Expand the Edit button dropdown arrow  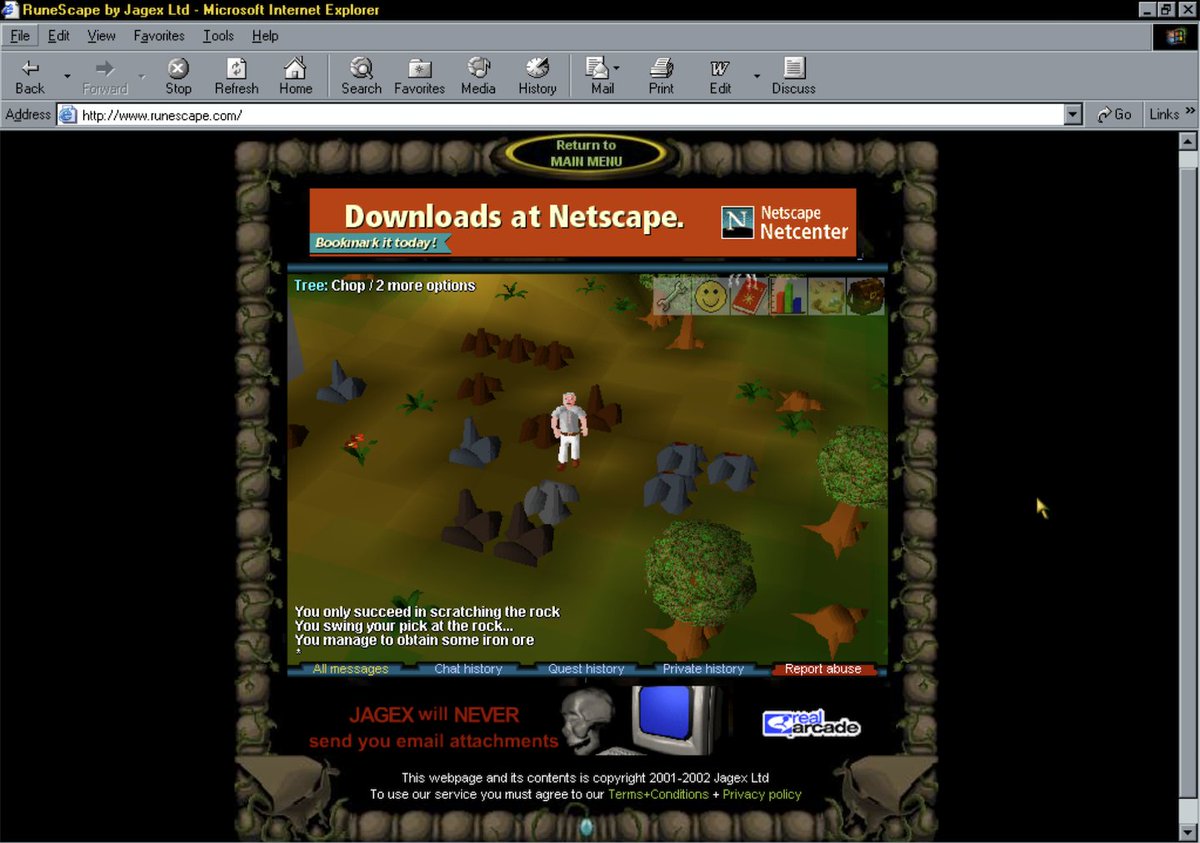[757, 77]
